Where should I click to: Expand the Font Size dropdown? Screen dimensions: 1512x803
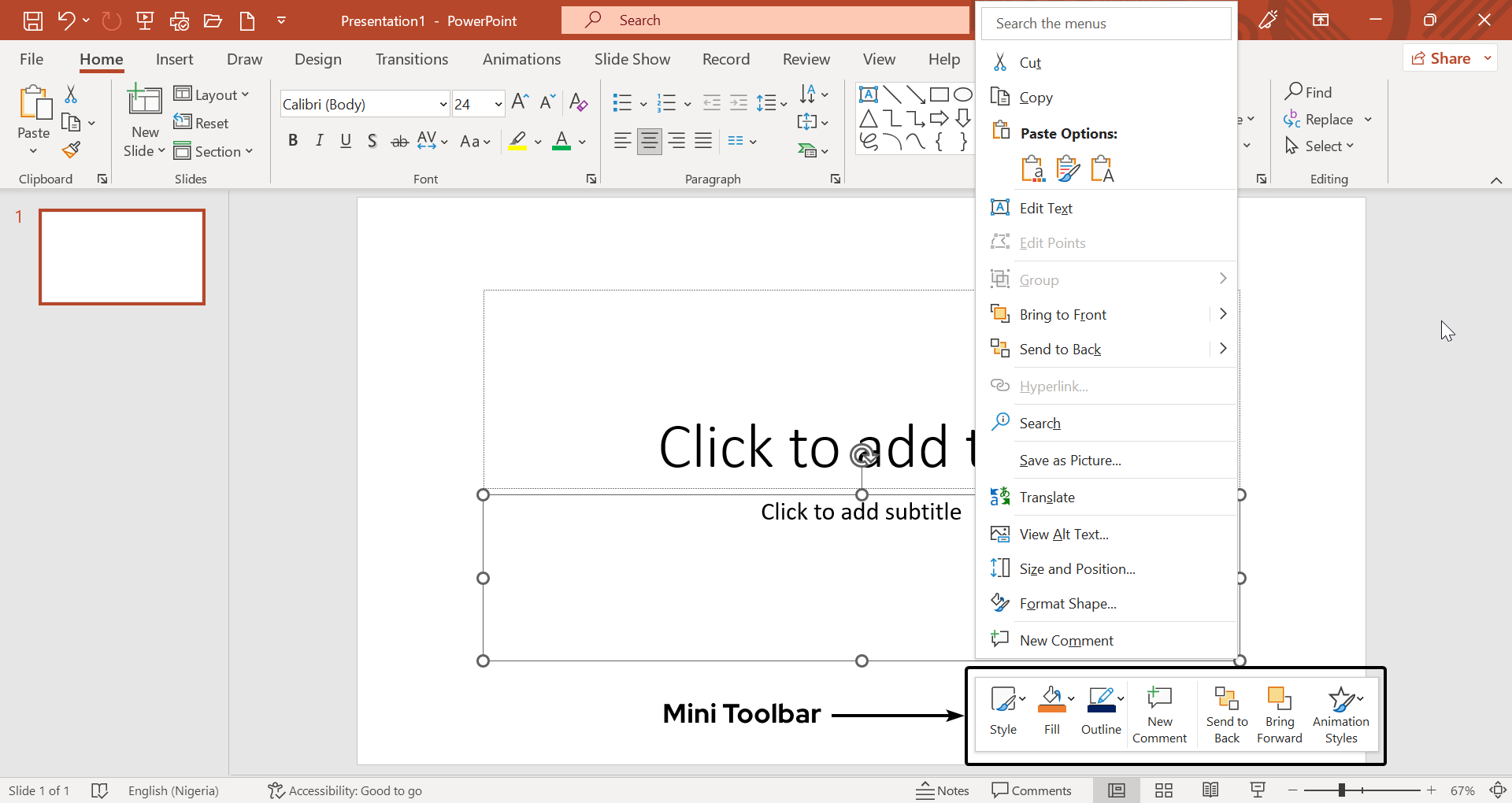498,103
